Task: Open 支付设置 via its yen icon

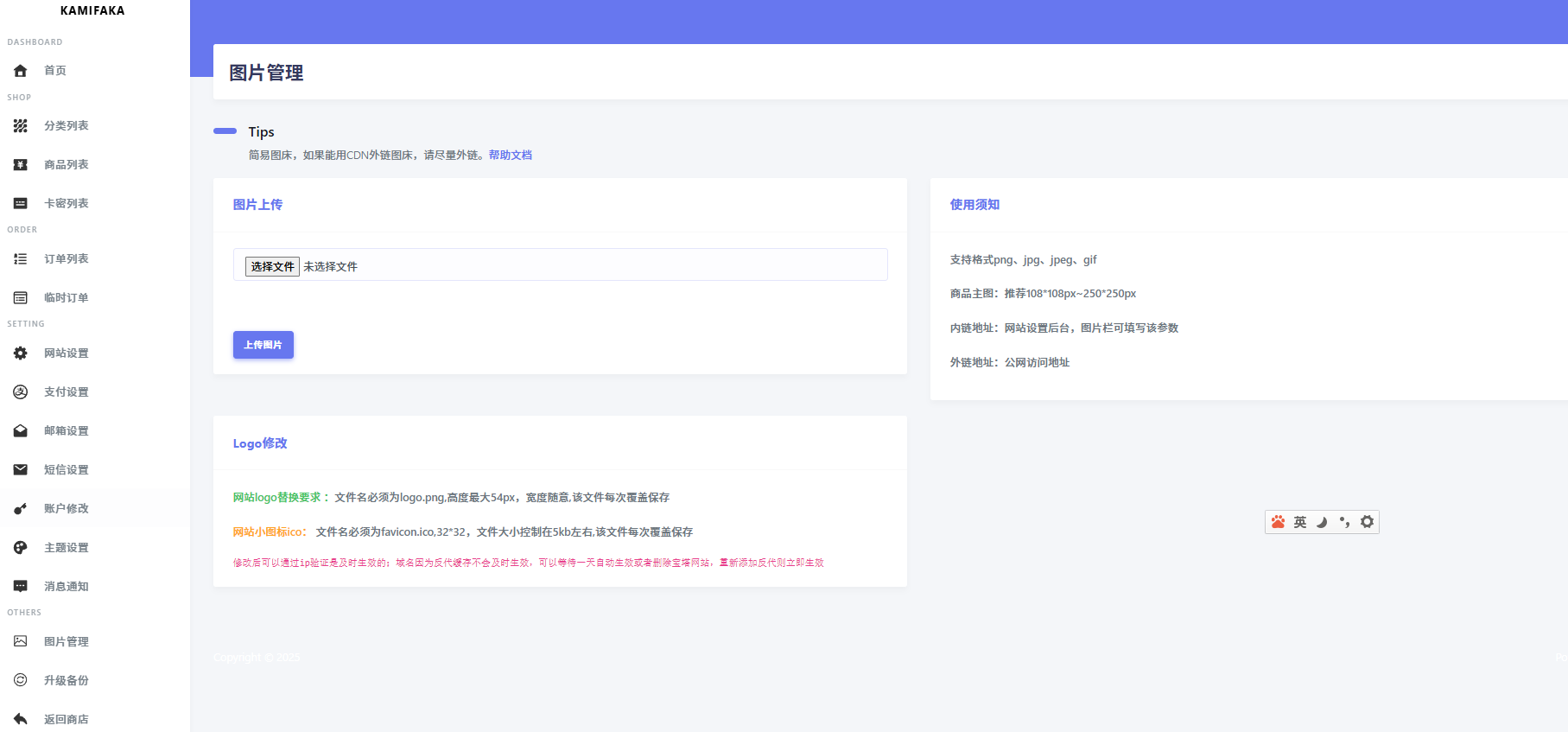Action: tap(21, 392)
